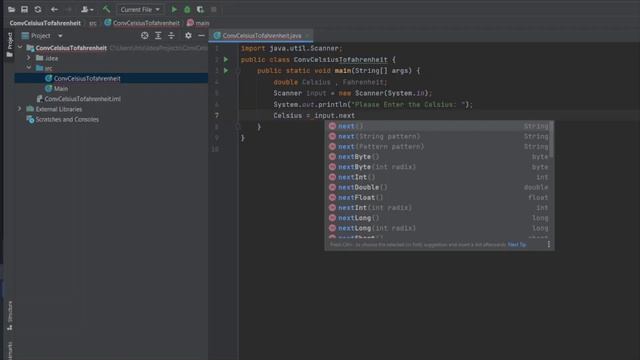Build the project with the hammer icon
The height and width of the screenshot is (360, 640).
click(x=106, y=9)
